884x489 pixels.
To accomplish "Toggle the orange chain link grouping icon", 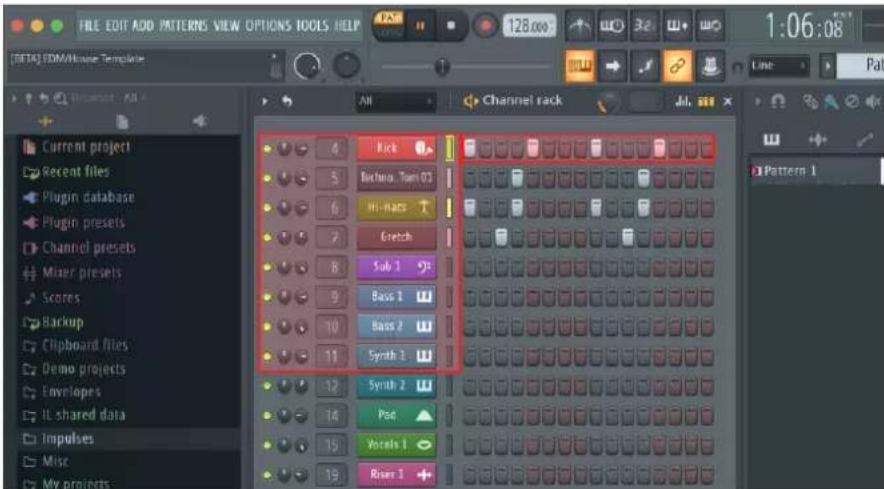I will click(677, 67).
